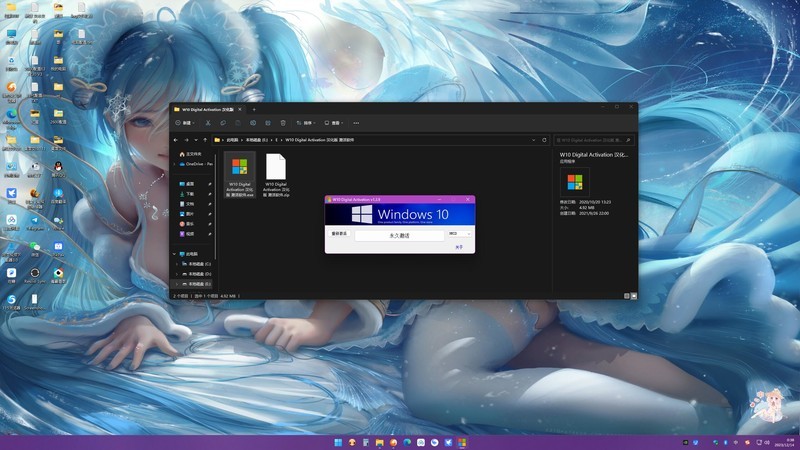Click the small left button in activation dialog

339,234
